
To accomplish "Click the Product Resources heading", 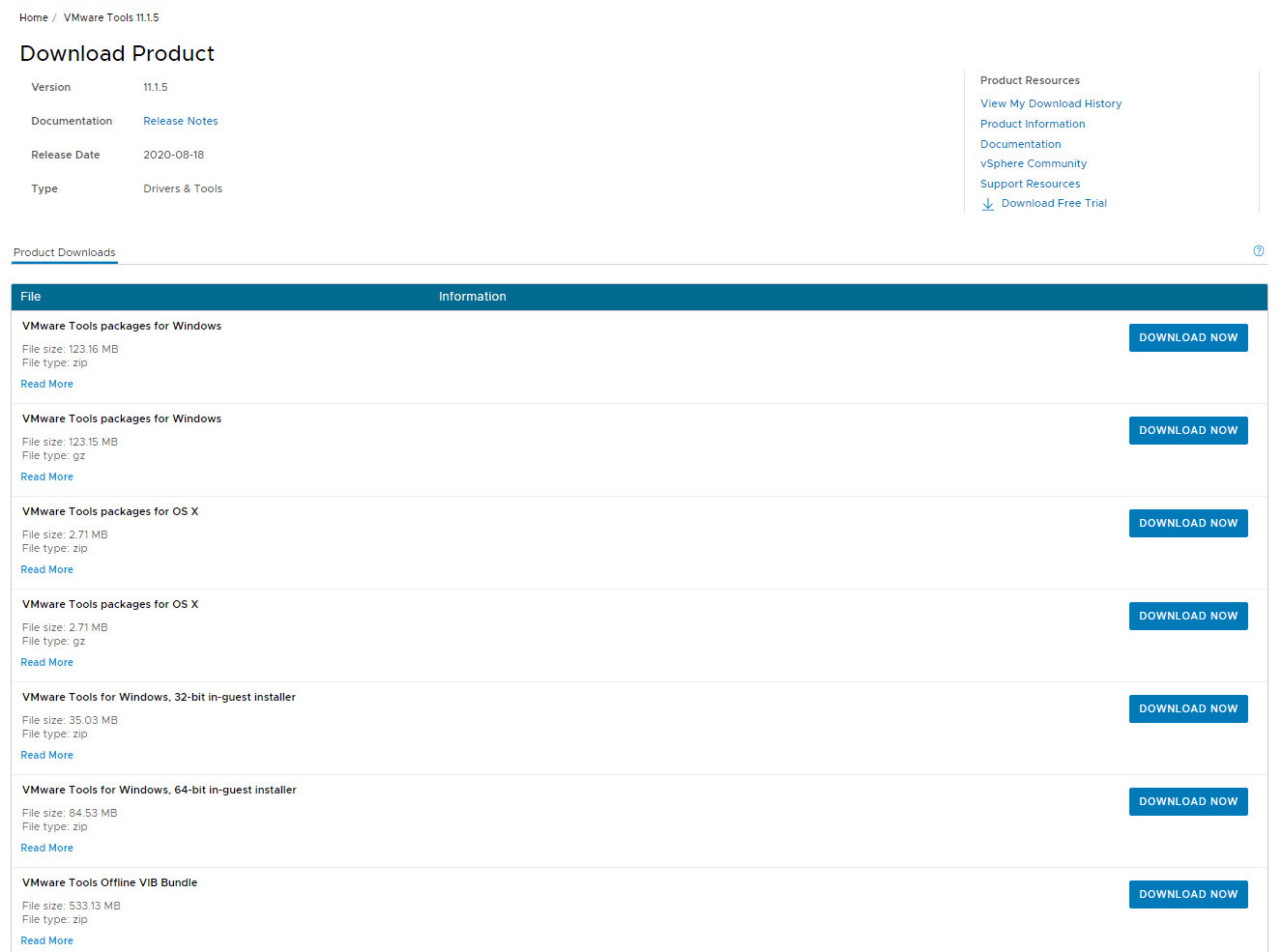I will click(x=1030, y=80).
